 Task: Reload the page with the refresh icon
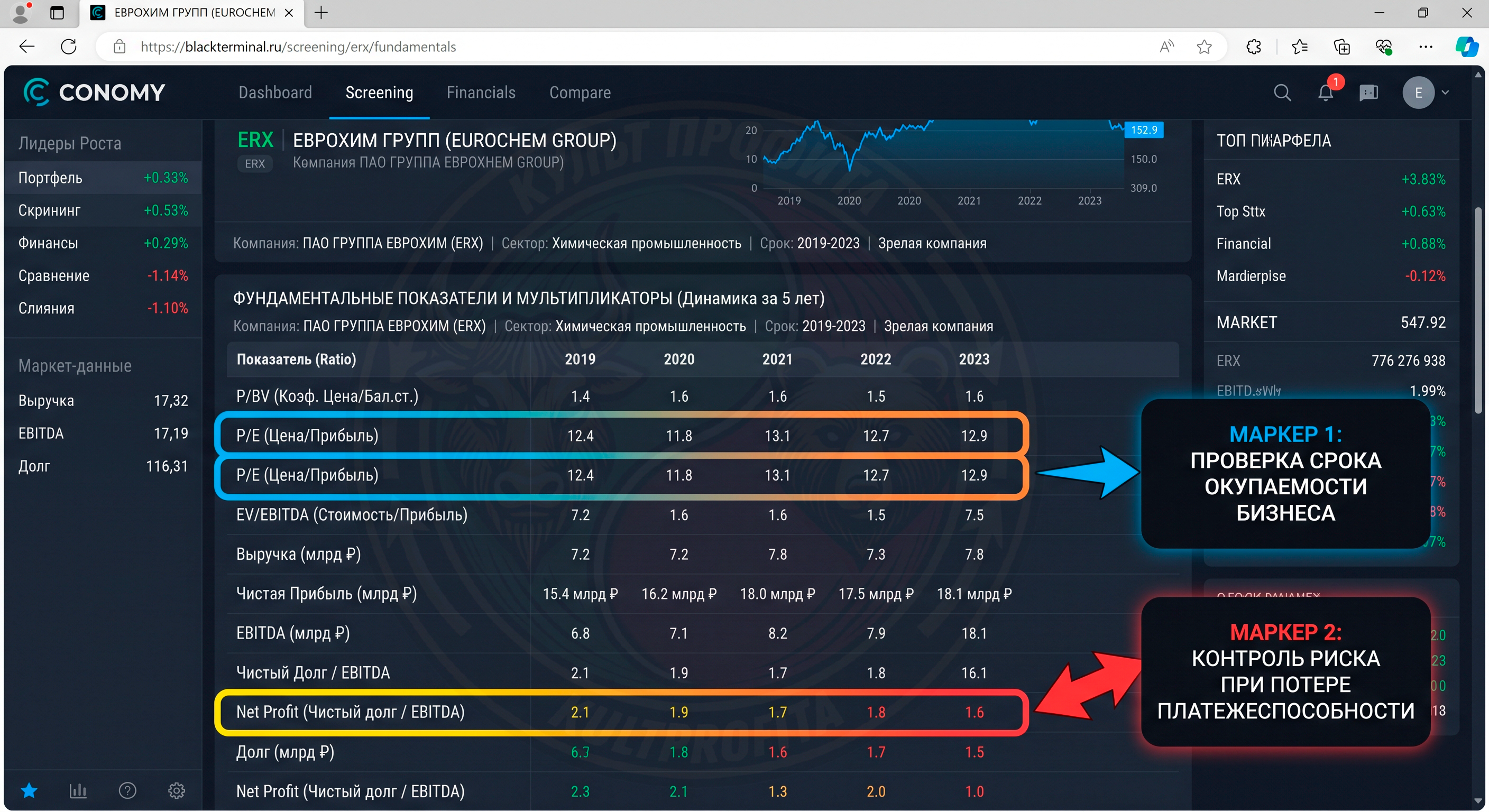pos(69,46)
